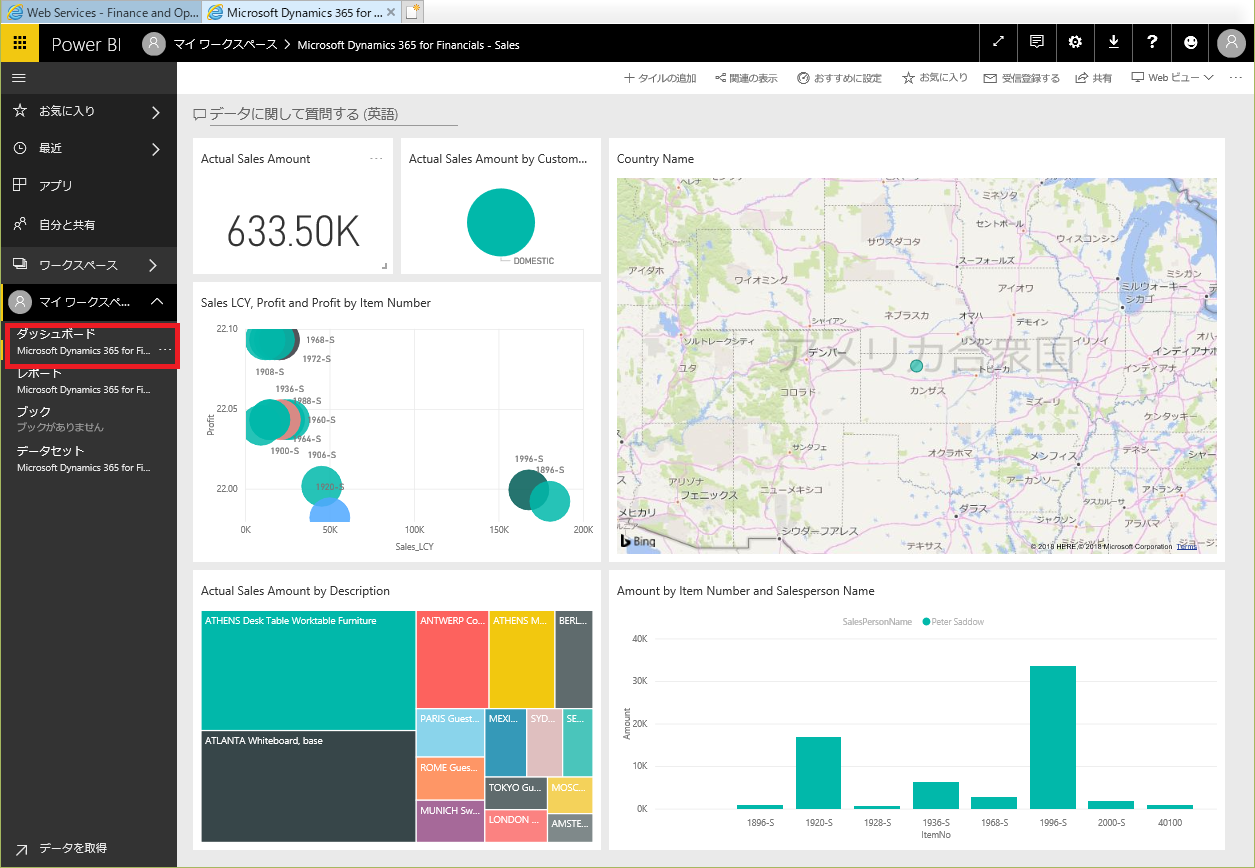1255x868 pixels.
Task: Toggle お気に入り star in toolbar
Action: (935, 78)
